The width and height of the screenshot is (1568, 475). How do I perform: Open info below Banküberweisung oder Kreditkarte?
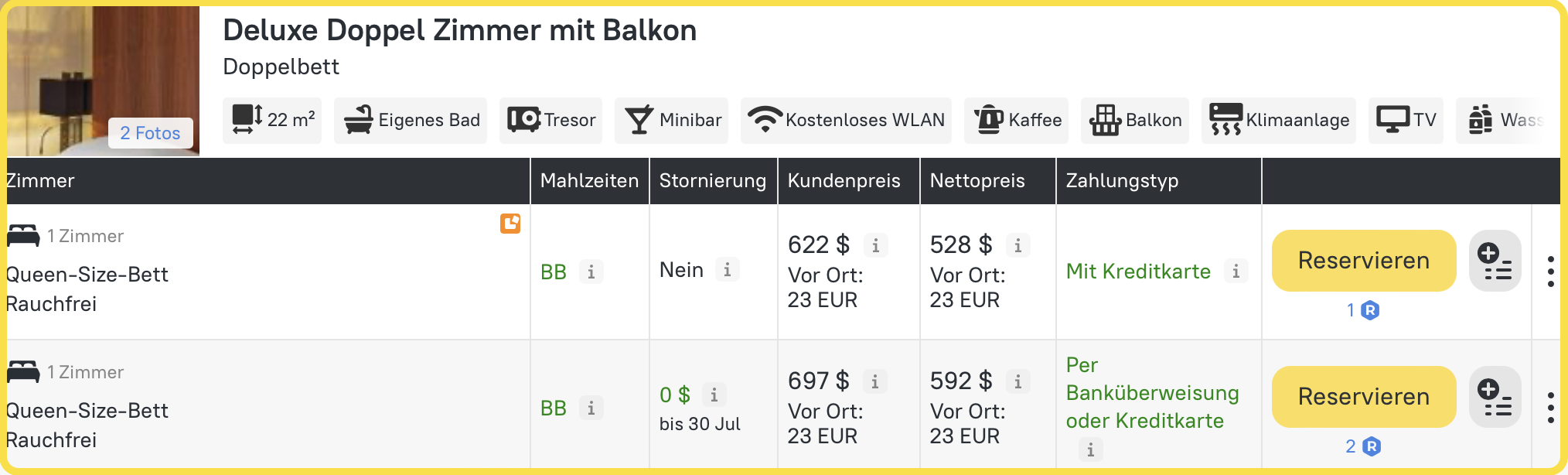1090,449
